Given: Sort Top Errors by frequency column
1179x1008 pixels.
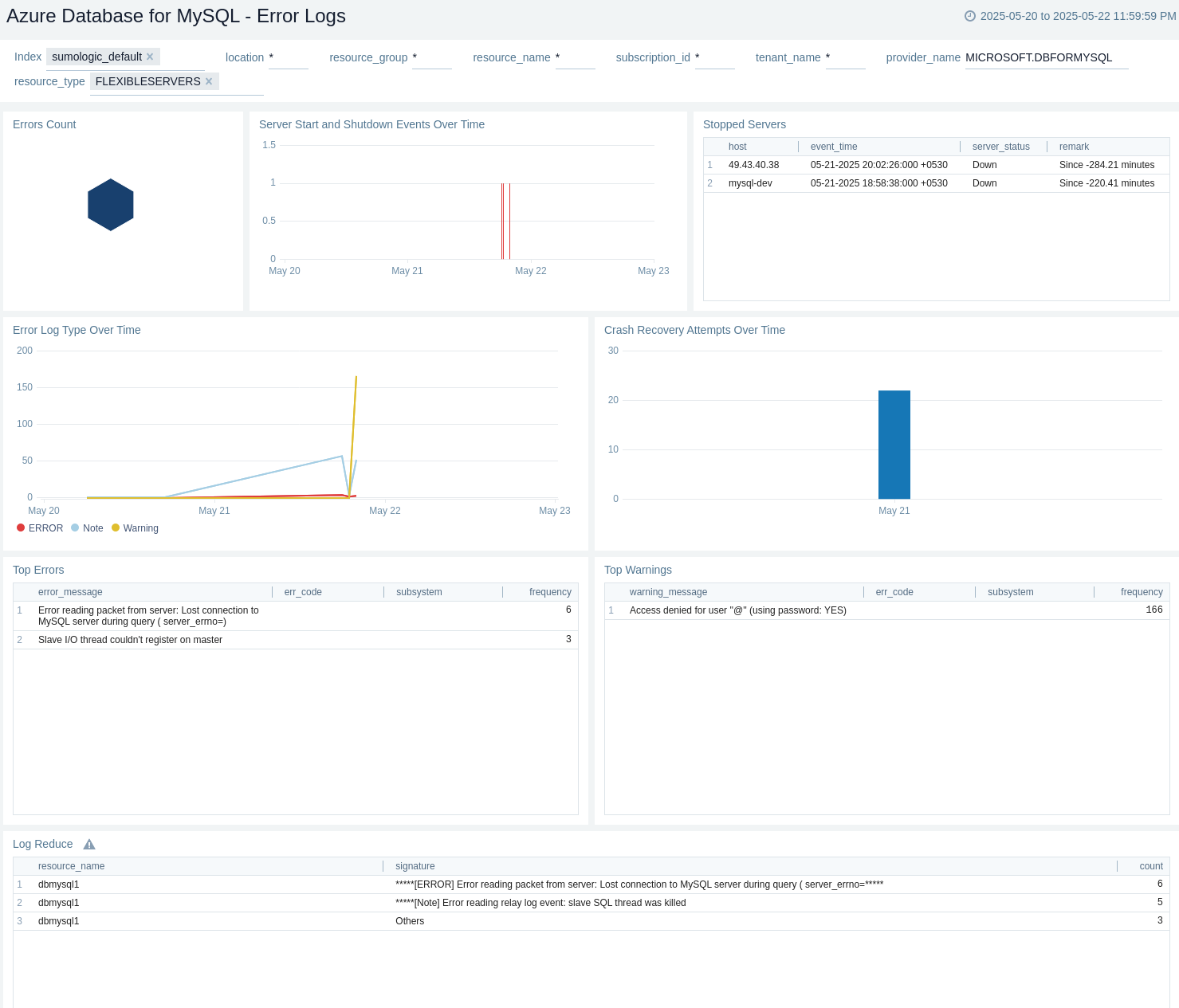Looking at the screenshot, I should (x=550, y=592).
